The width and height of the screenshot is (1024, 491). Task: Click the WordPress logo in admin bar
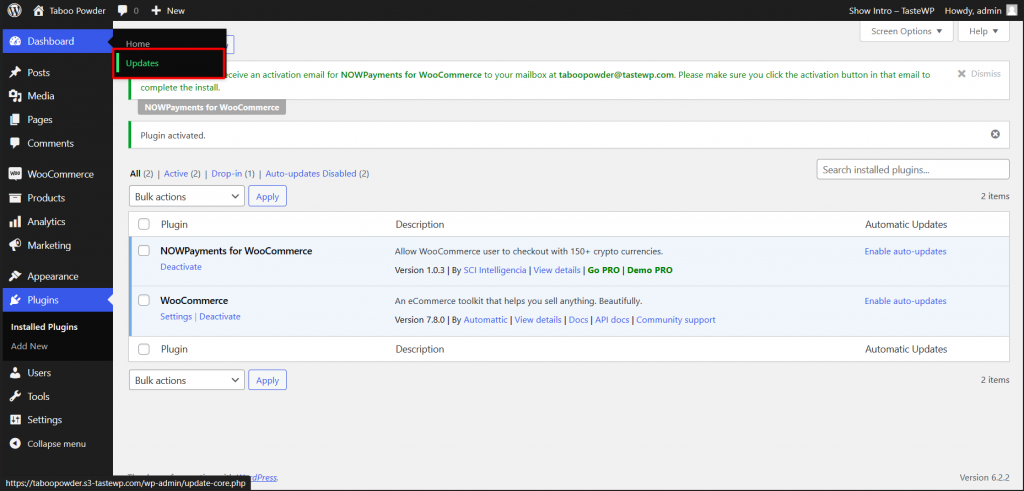(14, 10)
